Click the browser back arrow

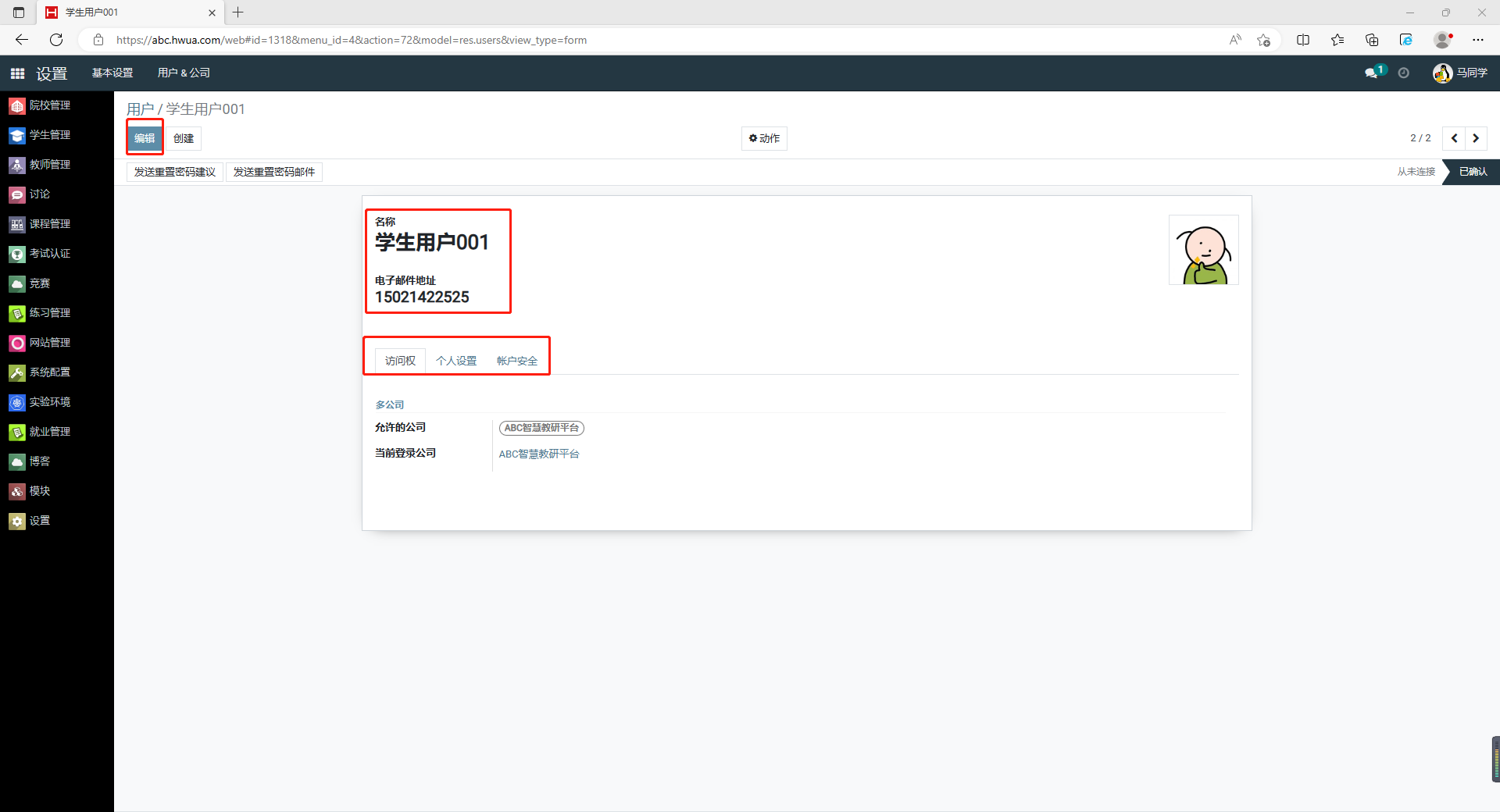coord(22,40)
